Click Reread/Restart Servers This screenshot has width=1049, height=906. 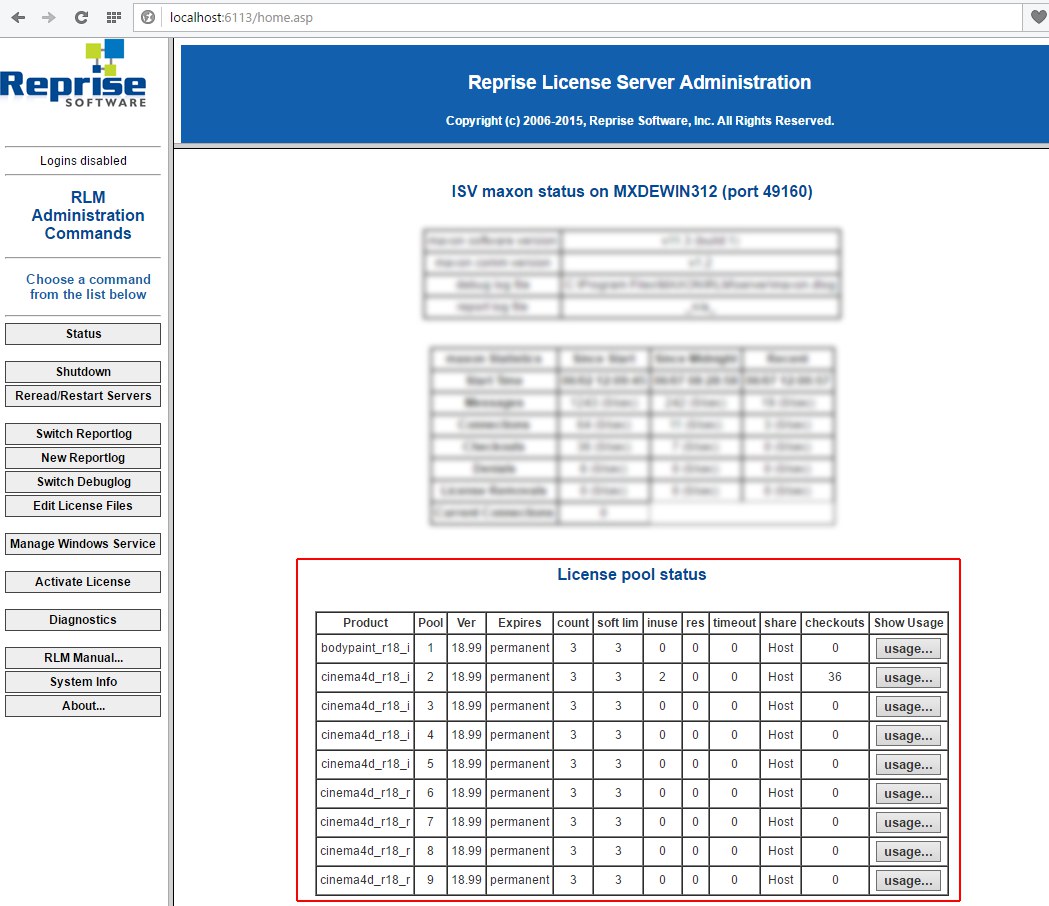coord(83,396)
